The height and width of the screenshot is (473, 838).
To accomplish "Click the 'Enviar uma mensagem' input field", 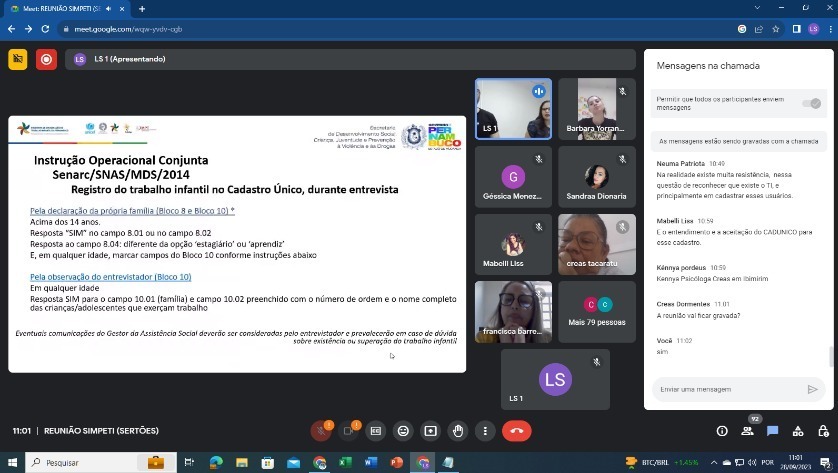I will click(x=728, y=389).
